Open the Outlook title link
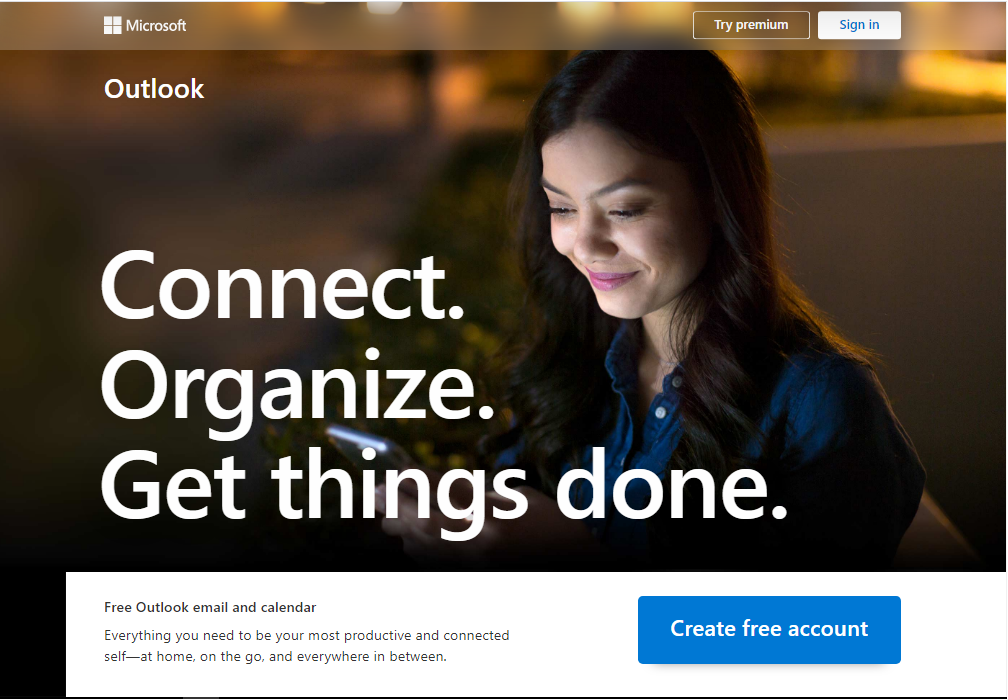1008x700 pixels. (x=154, y=89)
